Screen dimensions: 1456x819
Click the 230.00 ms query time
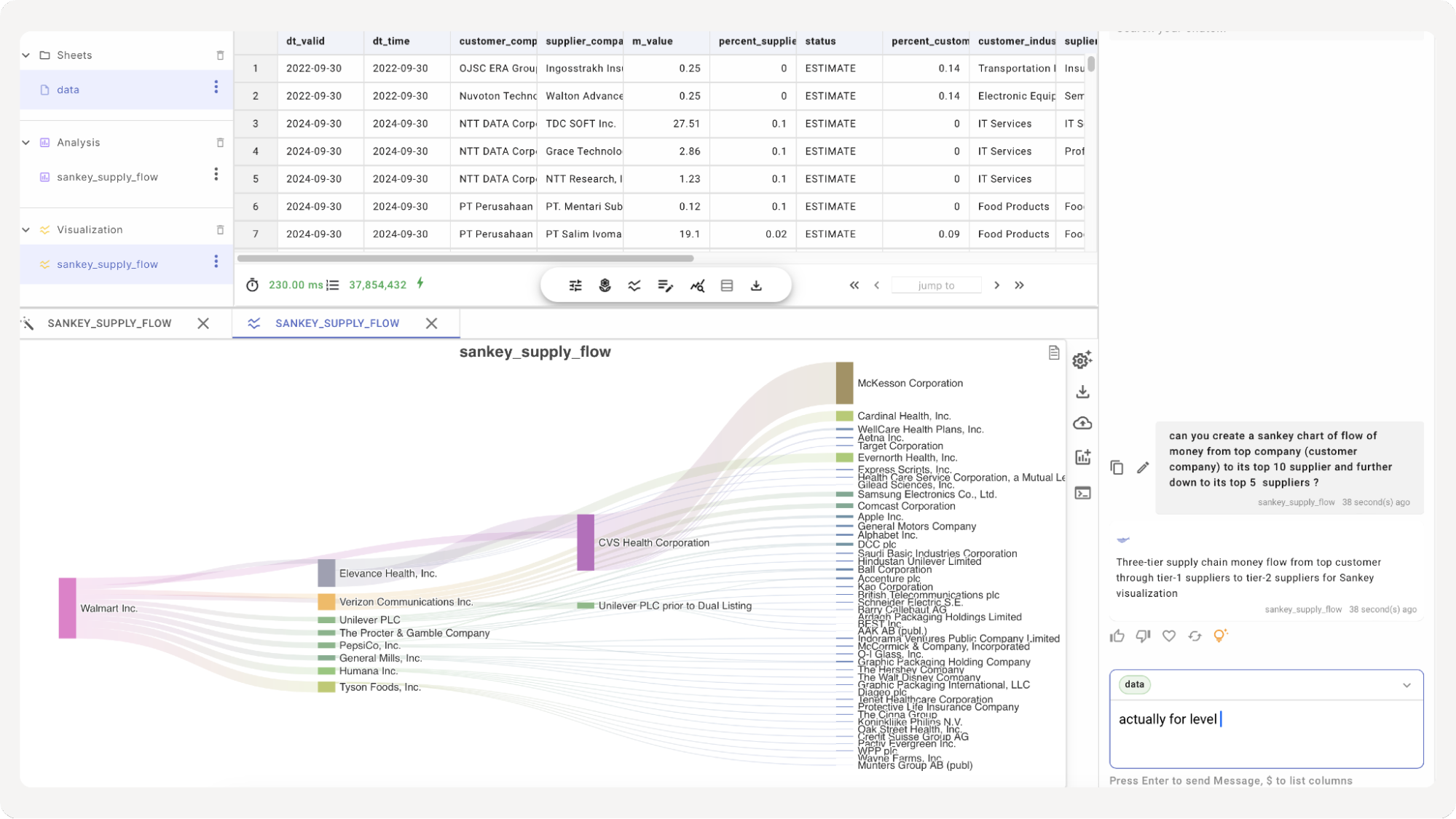[295, 285]
